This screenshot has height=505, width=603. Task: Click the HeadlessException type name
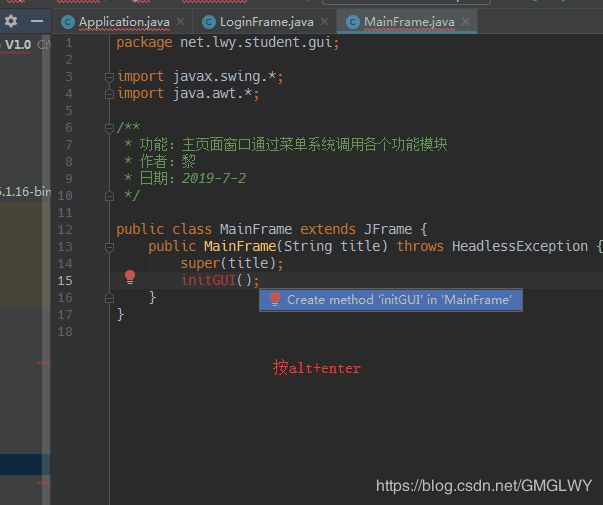click(520, 246)
